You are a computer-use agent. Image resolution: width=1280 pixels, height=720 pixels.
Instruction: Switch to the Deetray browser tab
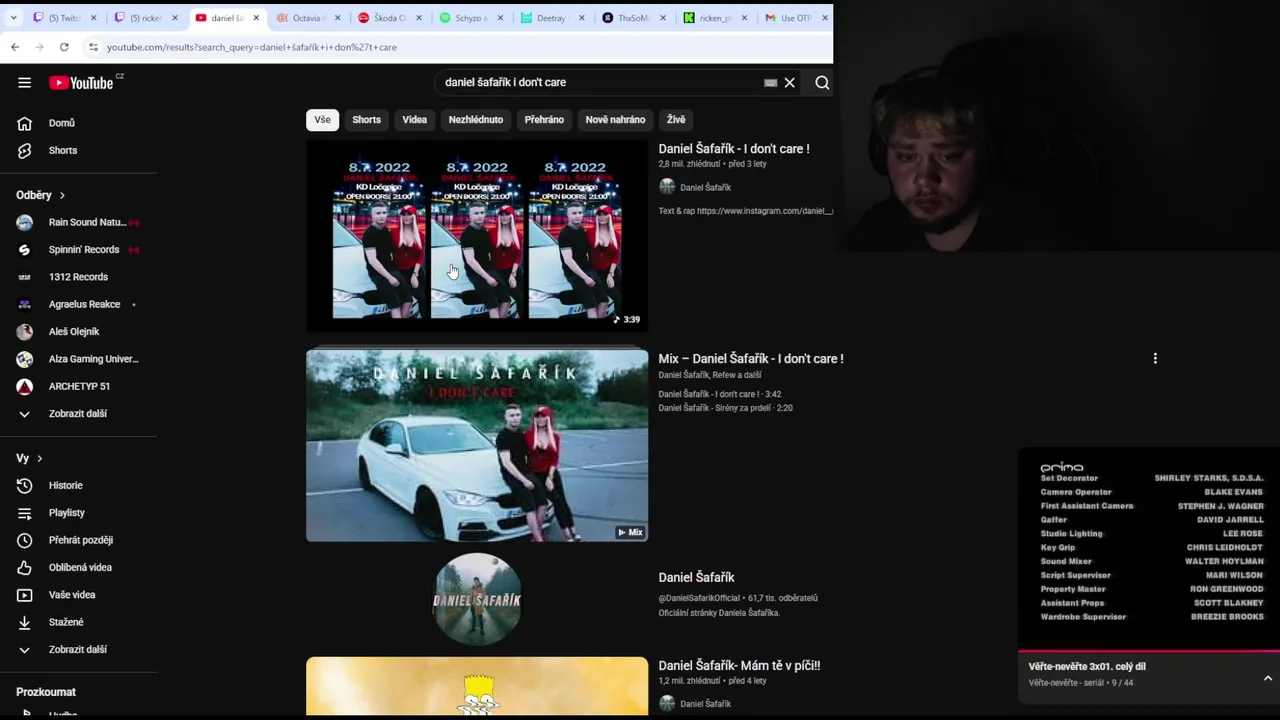(x=552, y=18)
